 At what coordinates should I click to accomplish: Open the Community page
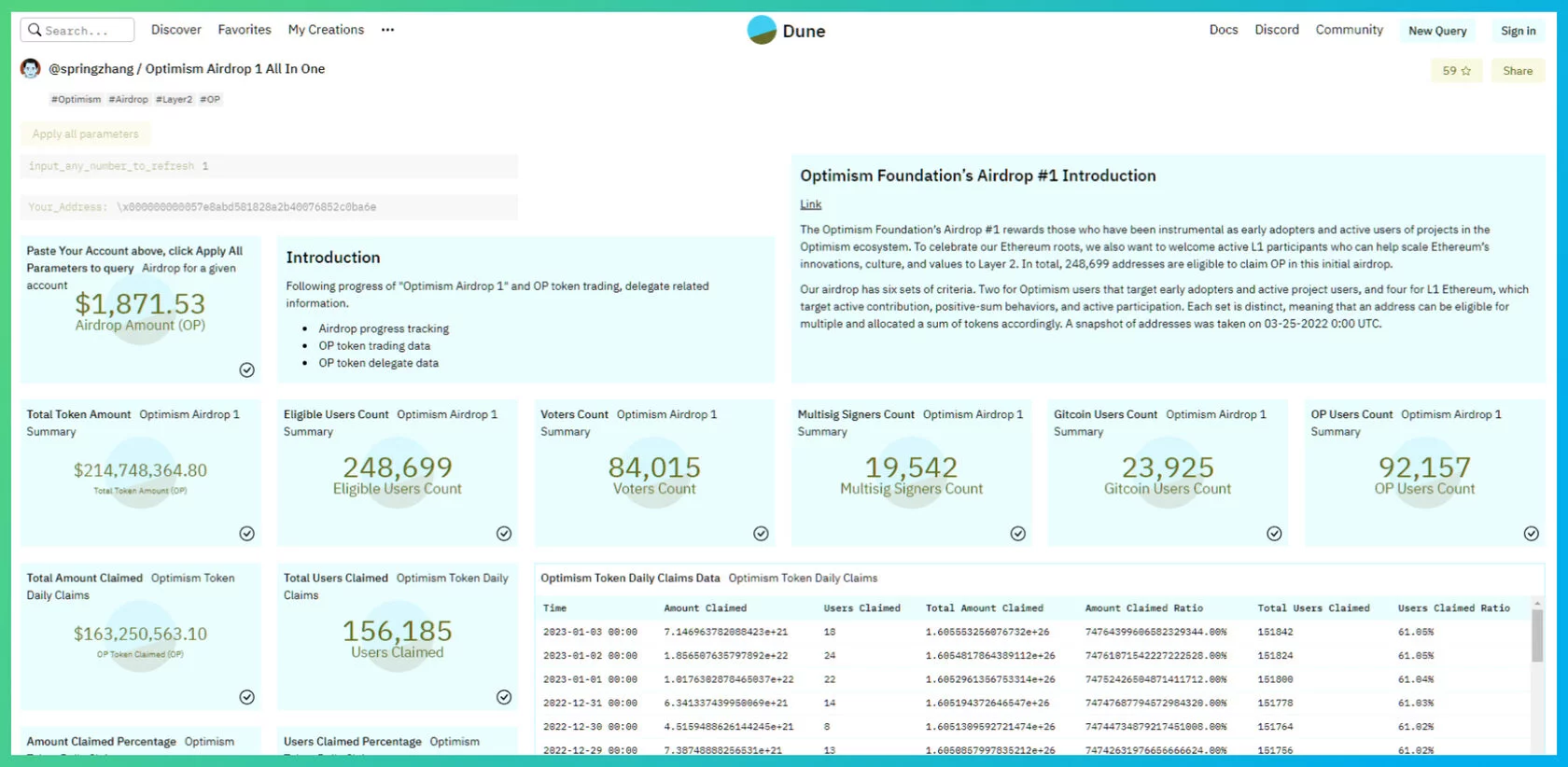coord(1350,30)
